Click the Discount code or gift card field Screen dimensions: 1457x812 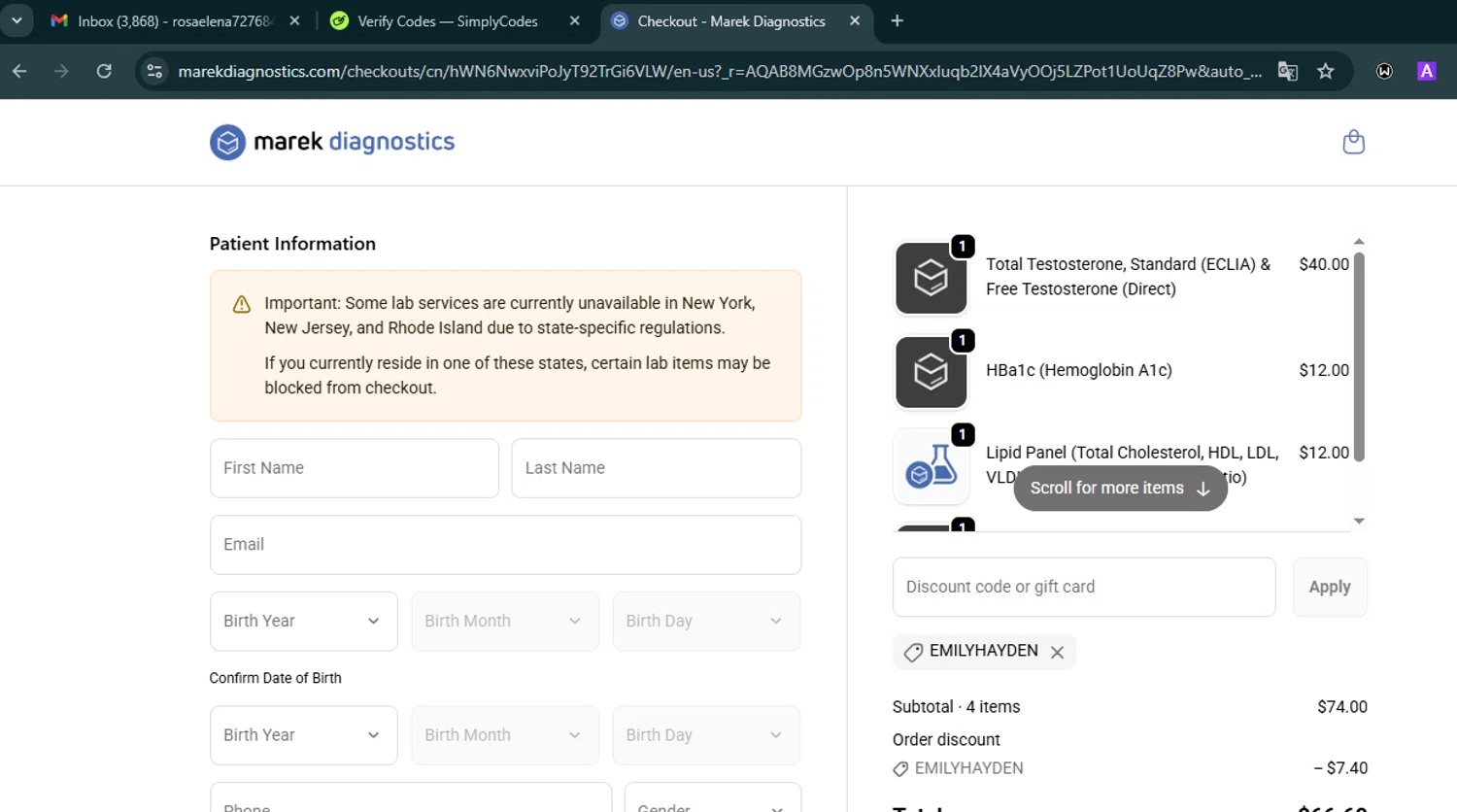(x=1084, y=587)
